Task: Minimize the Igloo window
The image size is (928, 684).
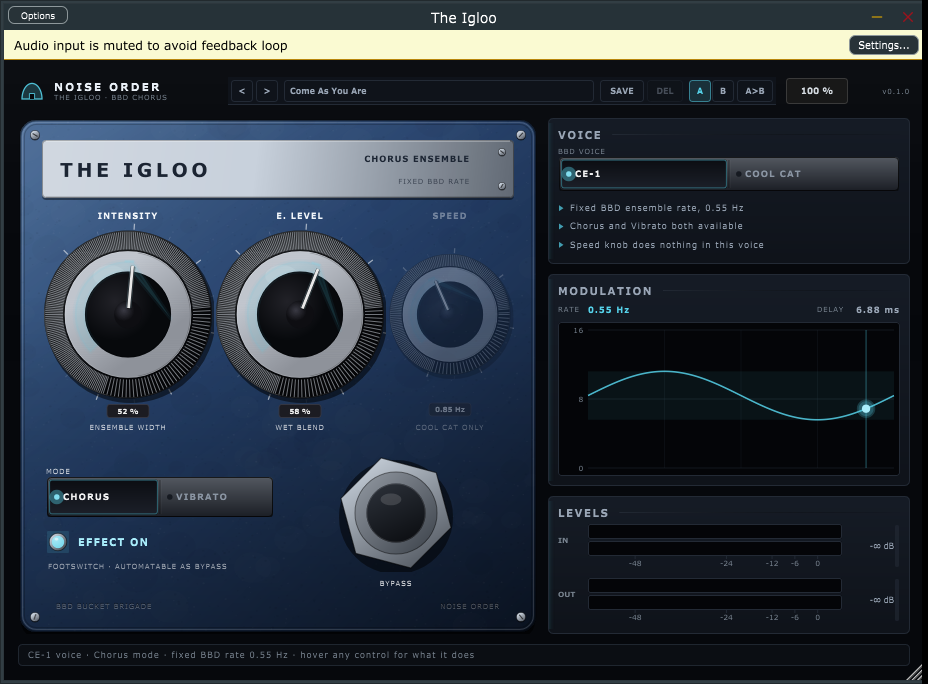Action: pyautogui.click(x=877, y=17)
